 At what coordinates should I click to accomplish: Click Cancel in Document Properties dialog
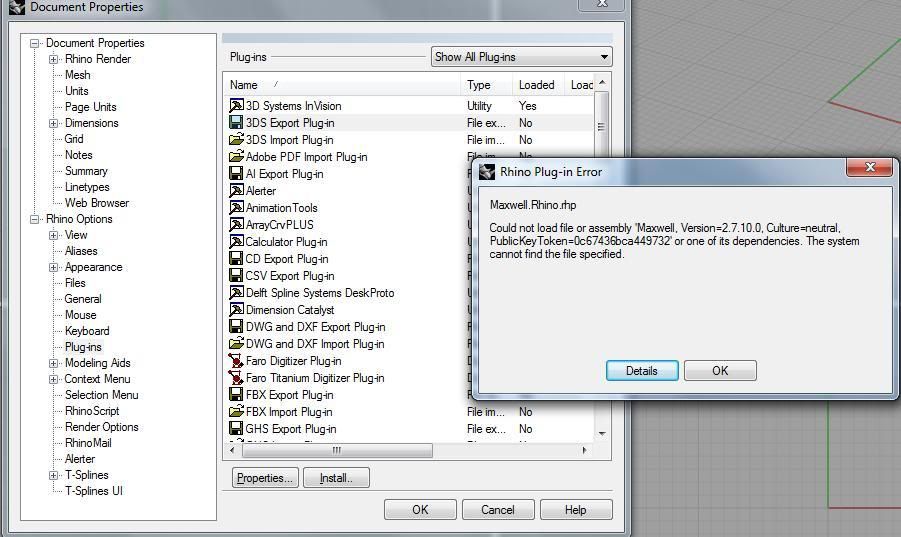pyautogui.click(x=498, y=509)
